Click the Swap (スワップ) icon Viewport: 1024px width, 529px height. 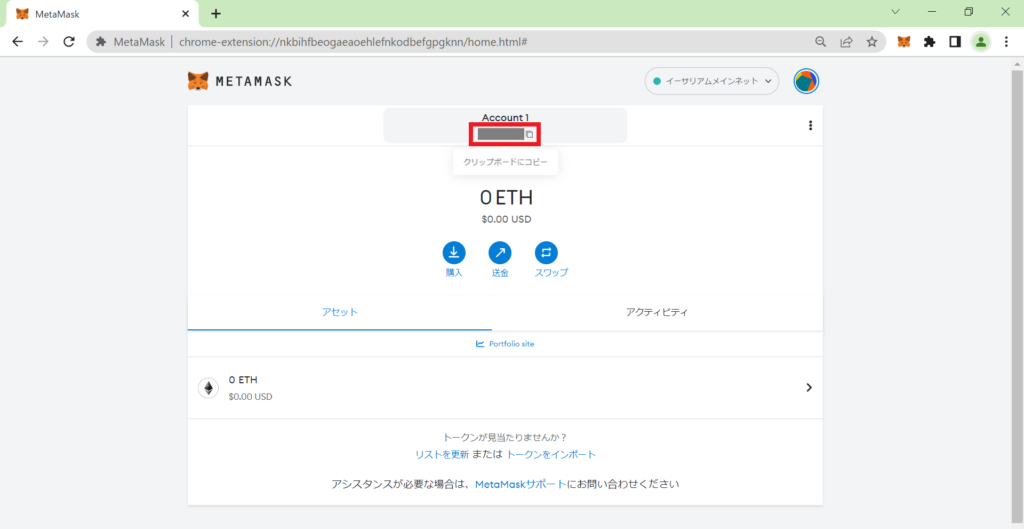coord(546,252)
